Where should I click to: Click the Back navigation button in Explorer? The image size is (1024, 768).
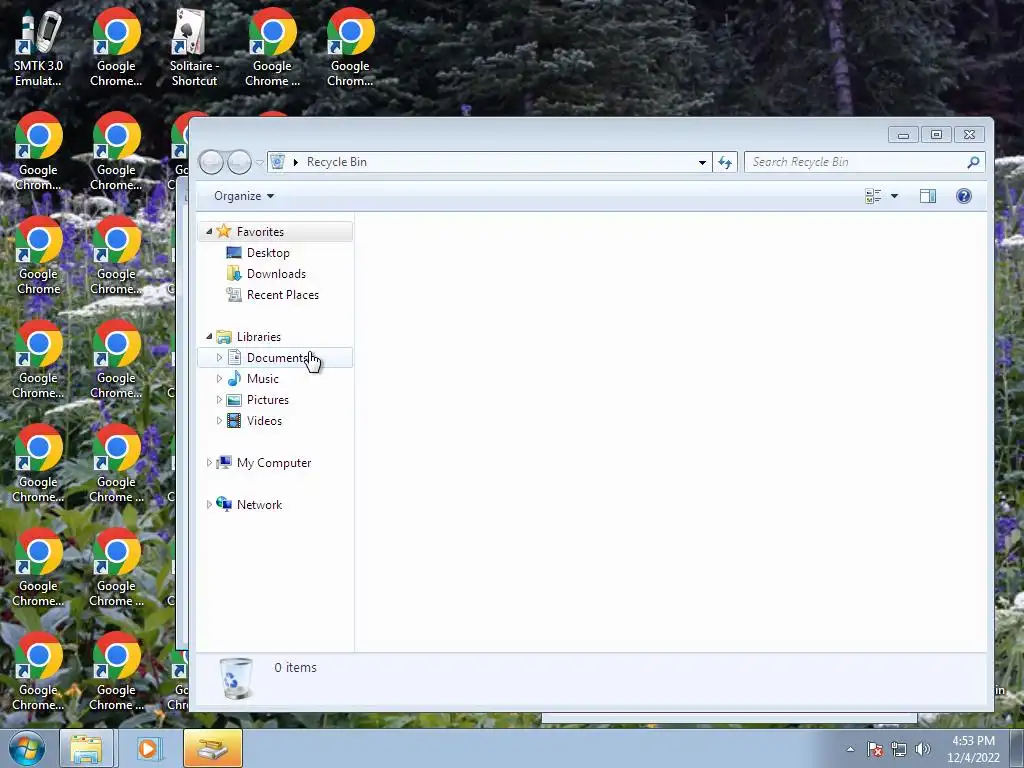(212, 162)
